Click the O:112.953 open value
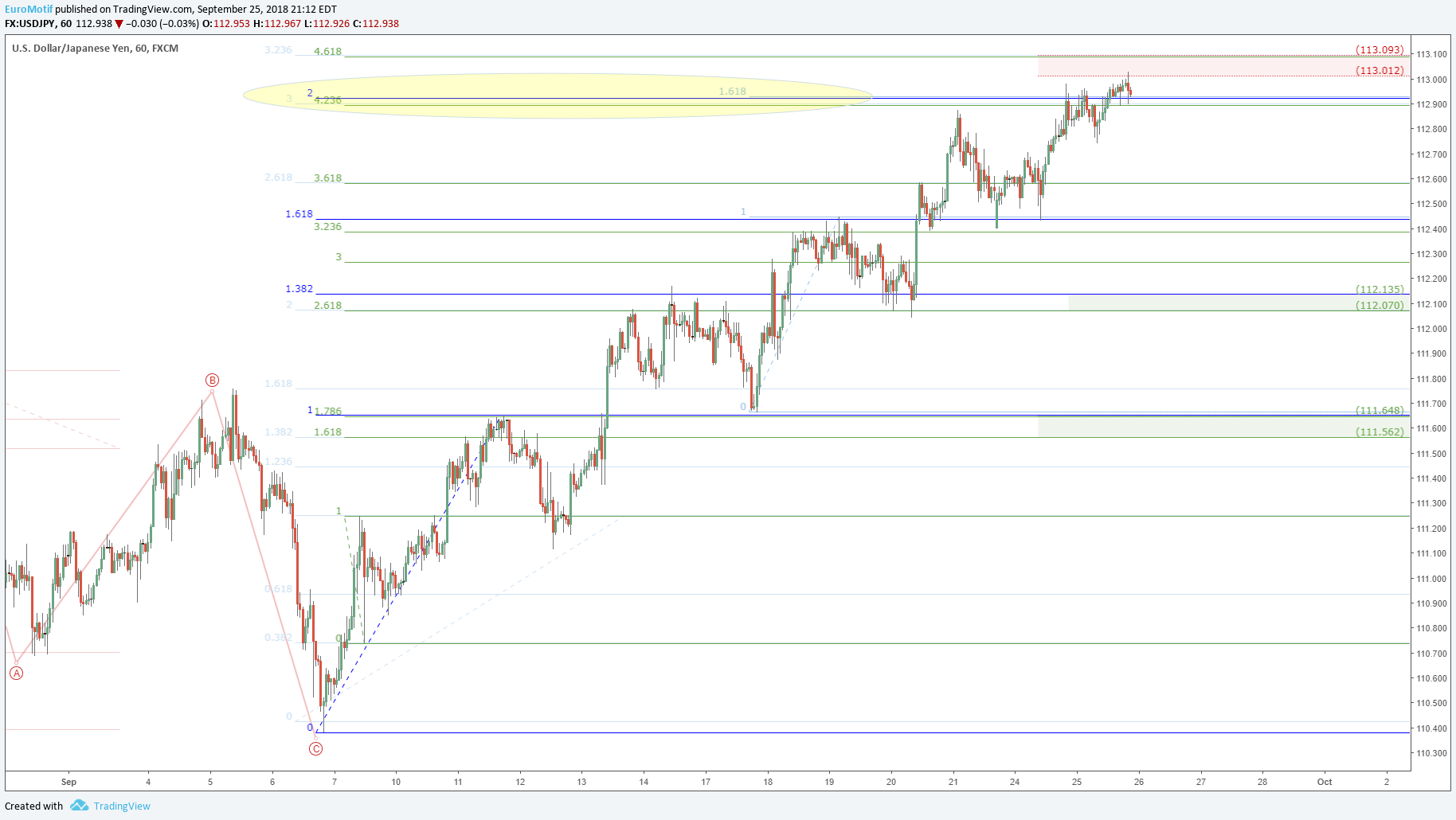The image size is (1456, 820). pos(226,24)
